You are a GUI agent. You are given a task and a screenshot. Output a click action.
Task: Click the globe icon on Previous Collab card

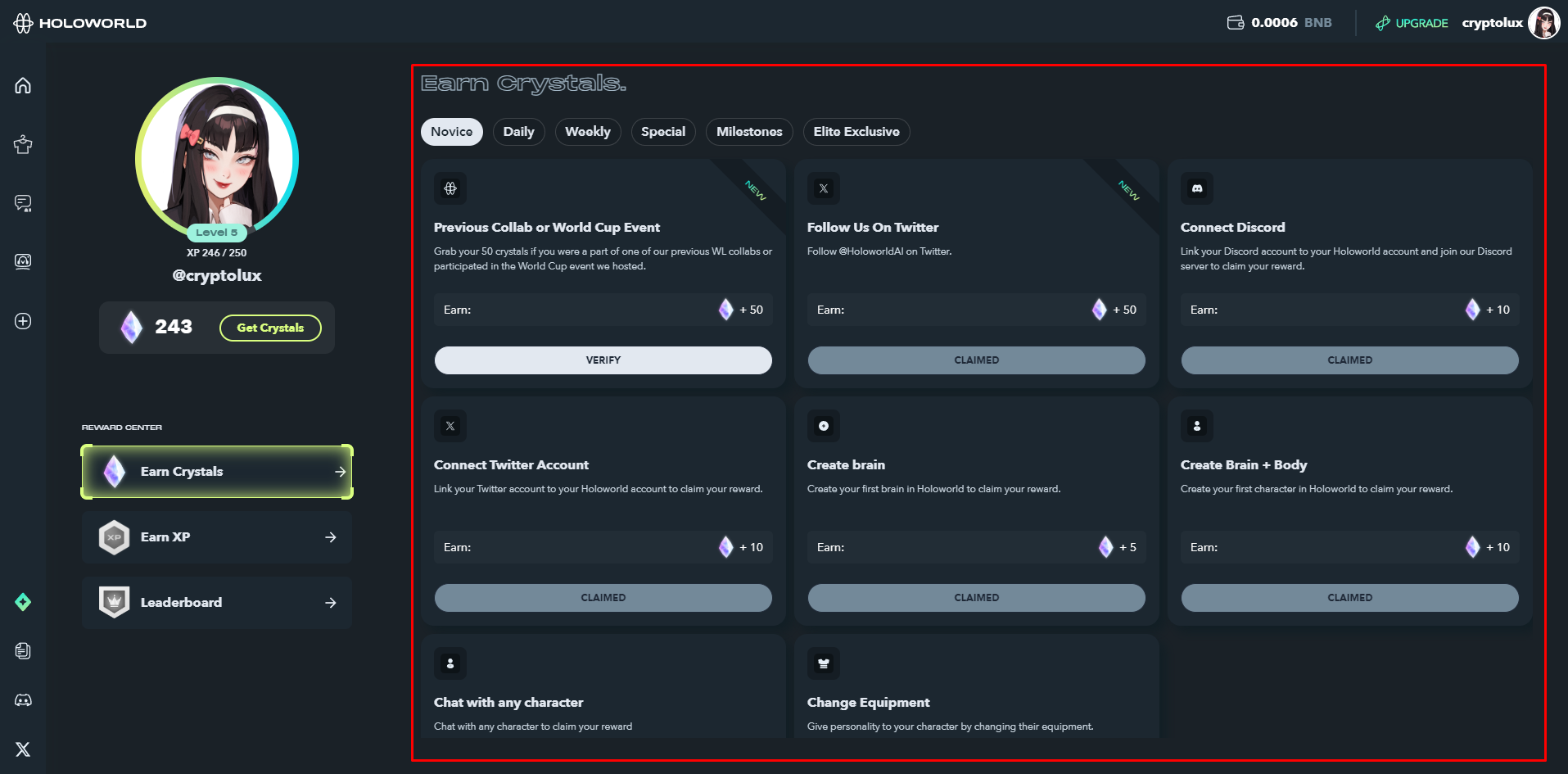[450, 188]
